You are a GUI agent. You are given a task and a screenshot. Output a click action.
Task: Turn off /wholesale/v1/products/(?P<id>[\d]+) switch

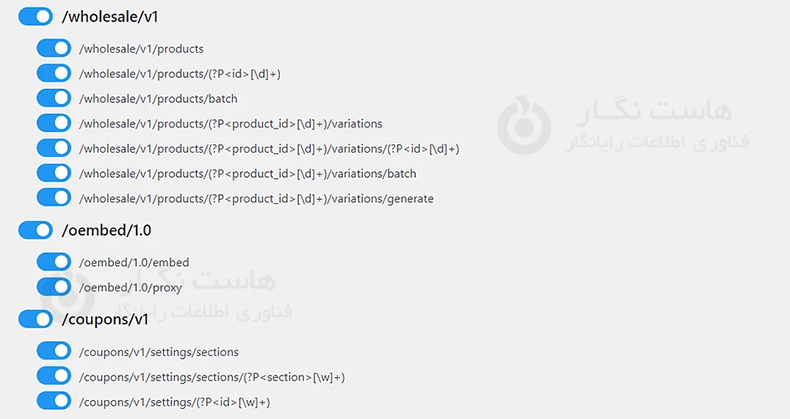53,73
